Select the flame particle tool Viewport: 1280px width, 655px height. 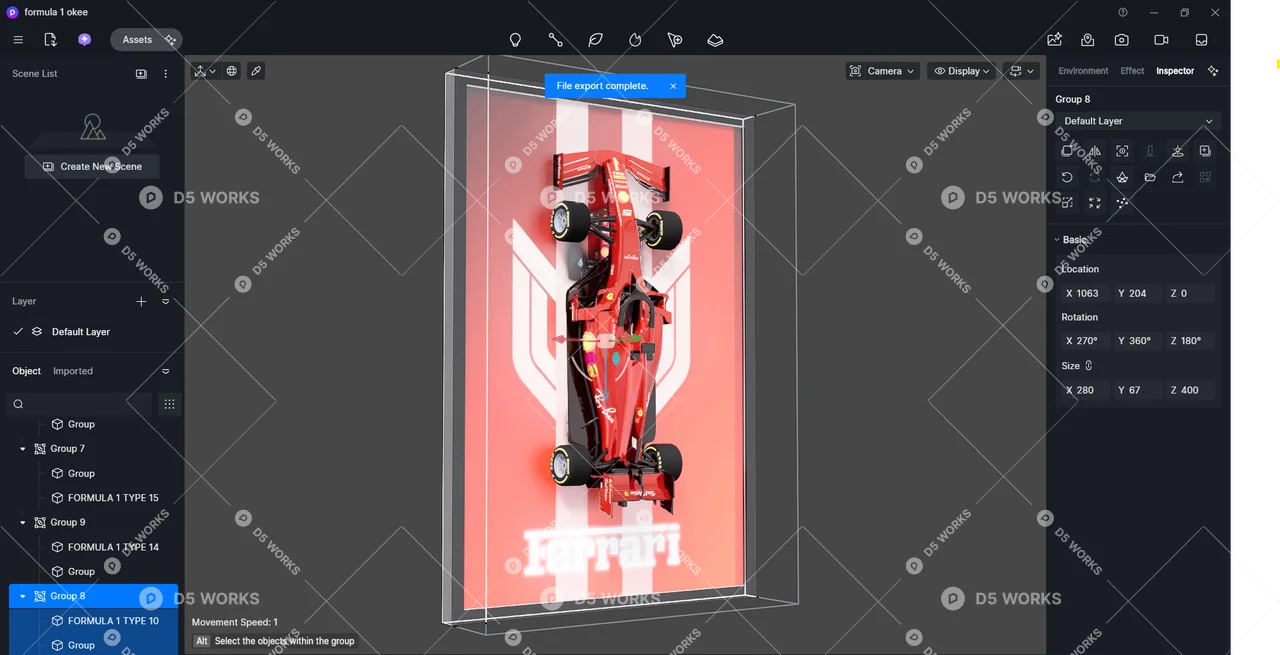click(635, 40)
